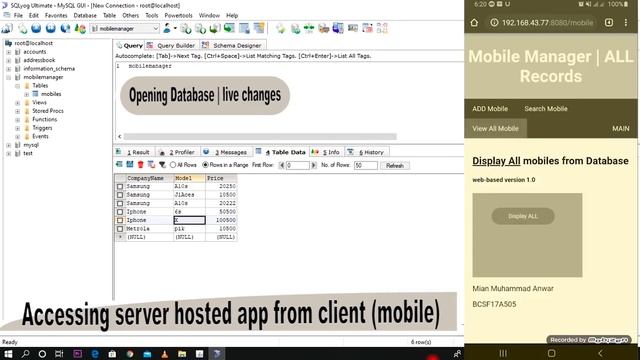640x360 pixels.
Task: Tap the Display ALL button on mobile page
Action: 523,216
